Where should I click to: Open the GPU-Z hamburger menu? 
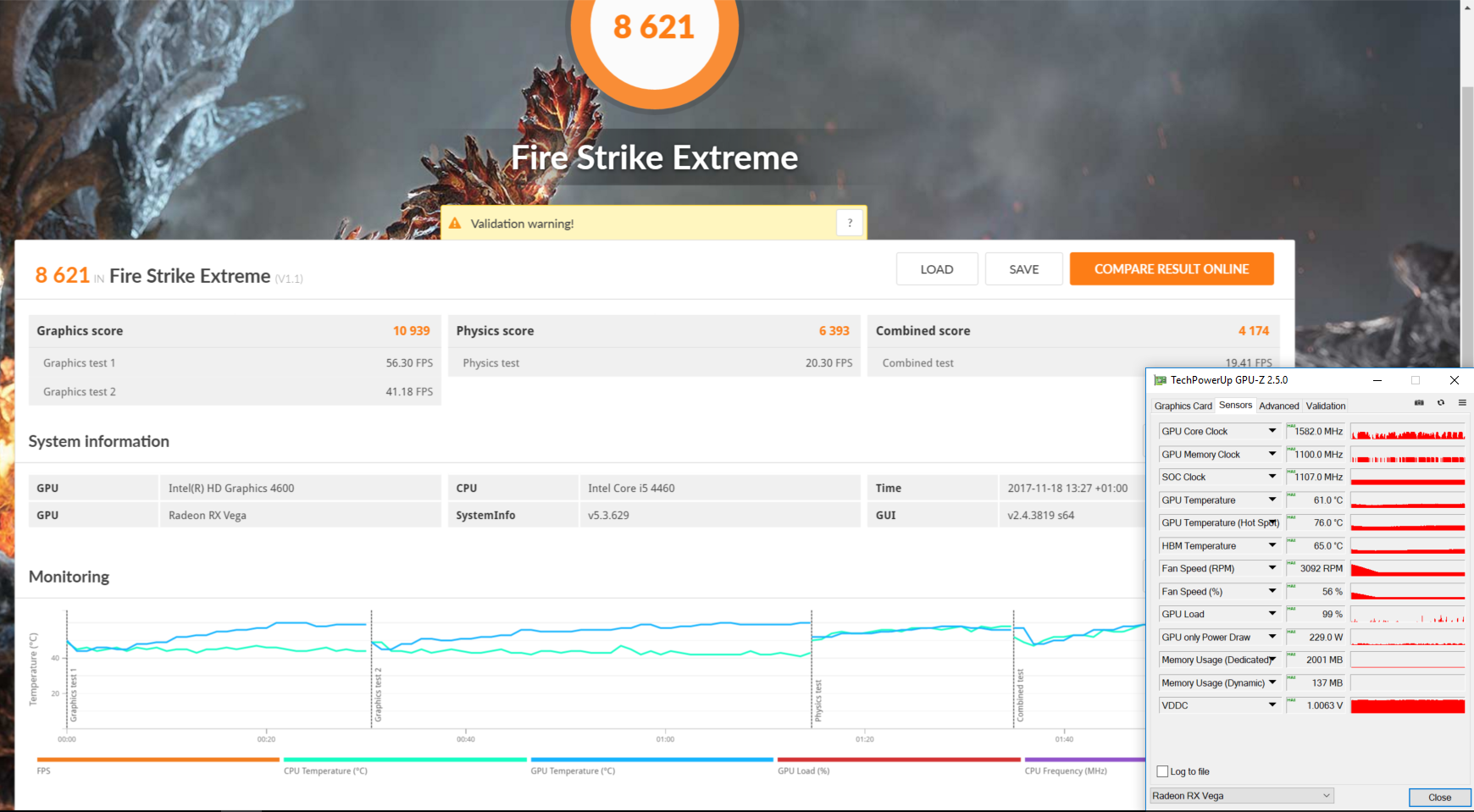pyautogui.click(x=1462, y=403)
